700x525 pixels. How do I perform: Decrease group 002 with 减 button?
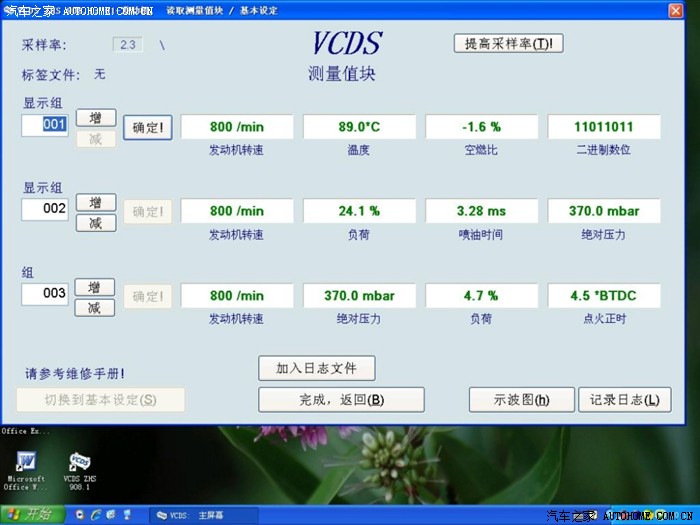coord(96,223)
